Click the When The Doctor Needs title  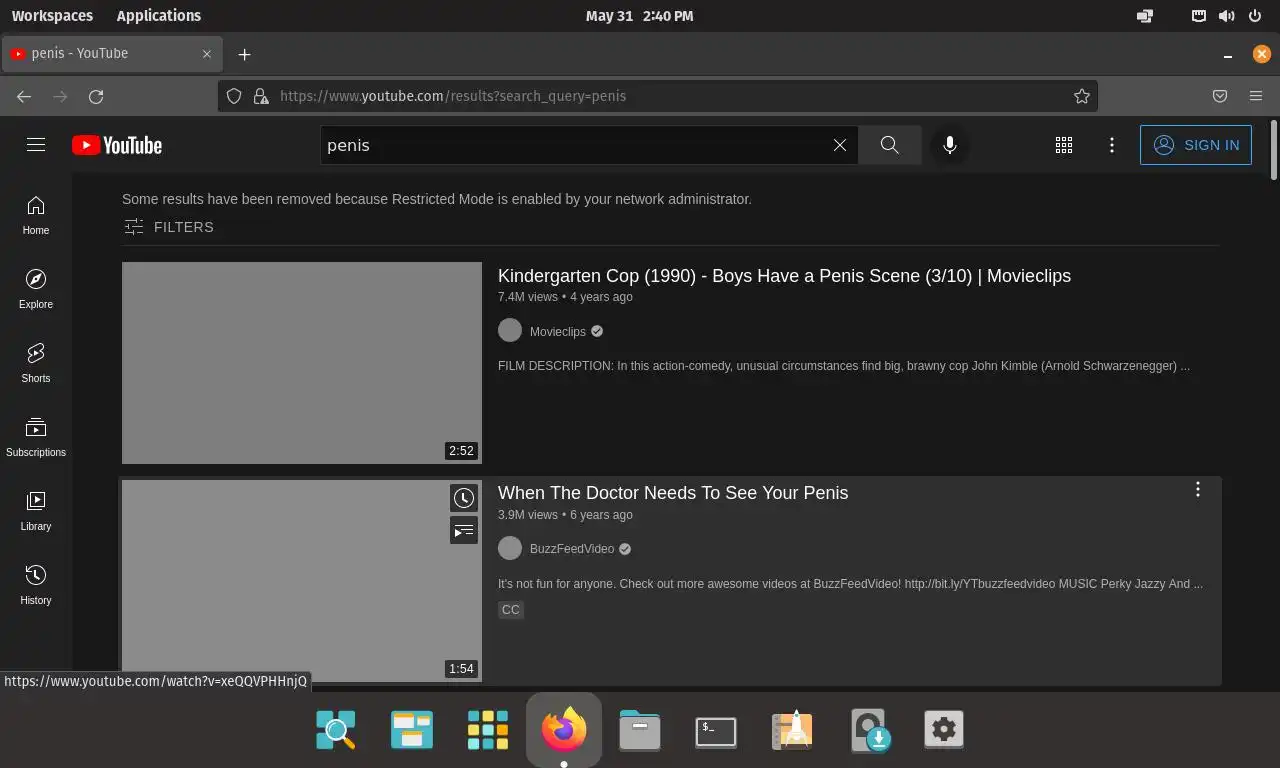click(673, 493)
